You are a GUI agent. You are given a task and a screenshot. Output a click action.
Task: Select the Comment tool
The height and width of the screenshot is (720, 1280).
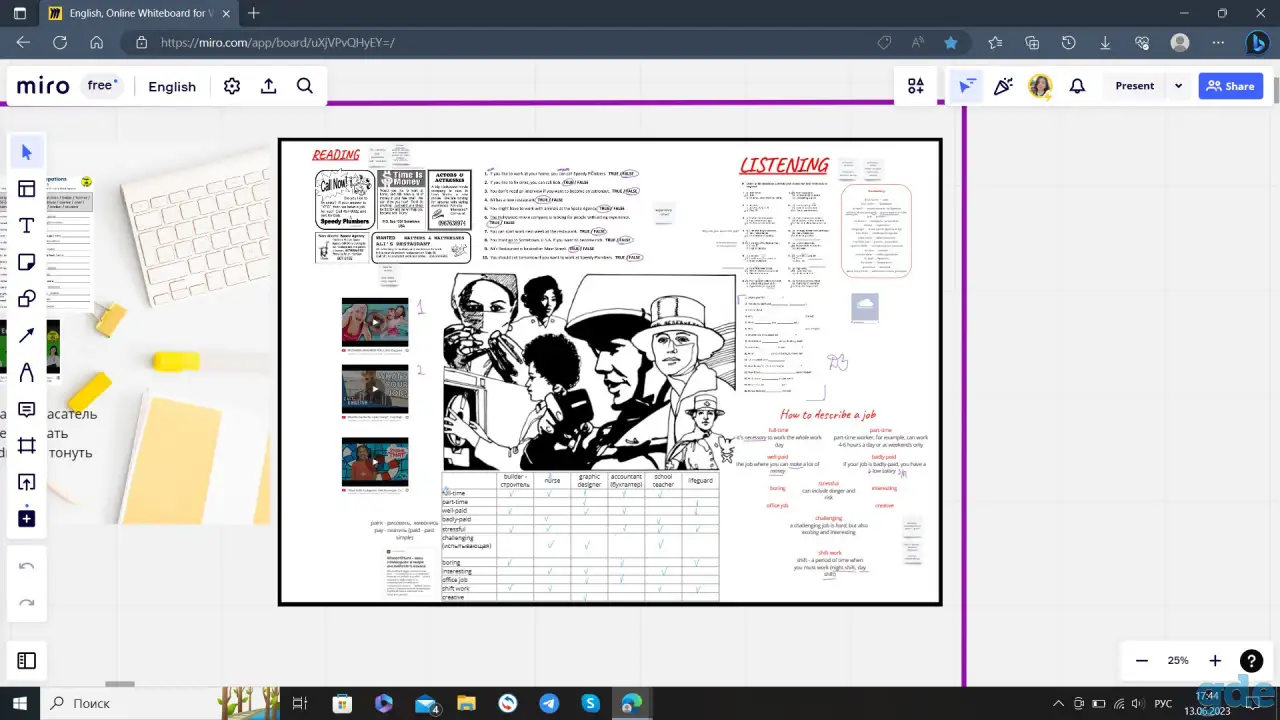27,410
